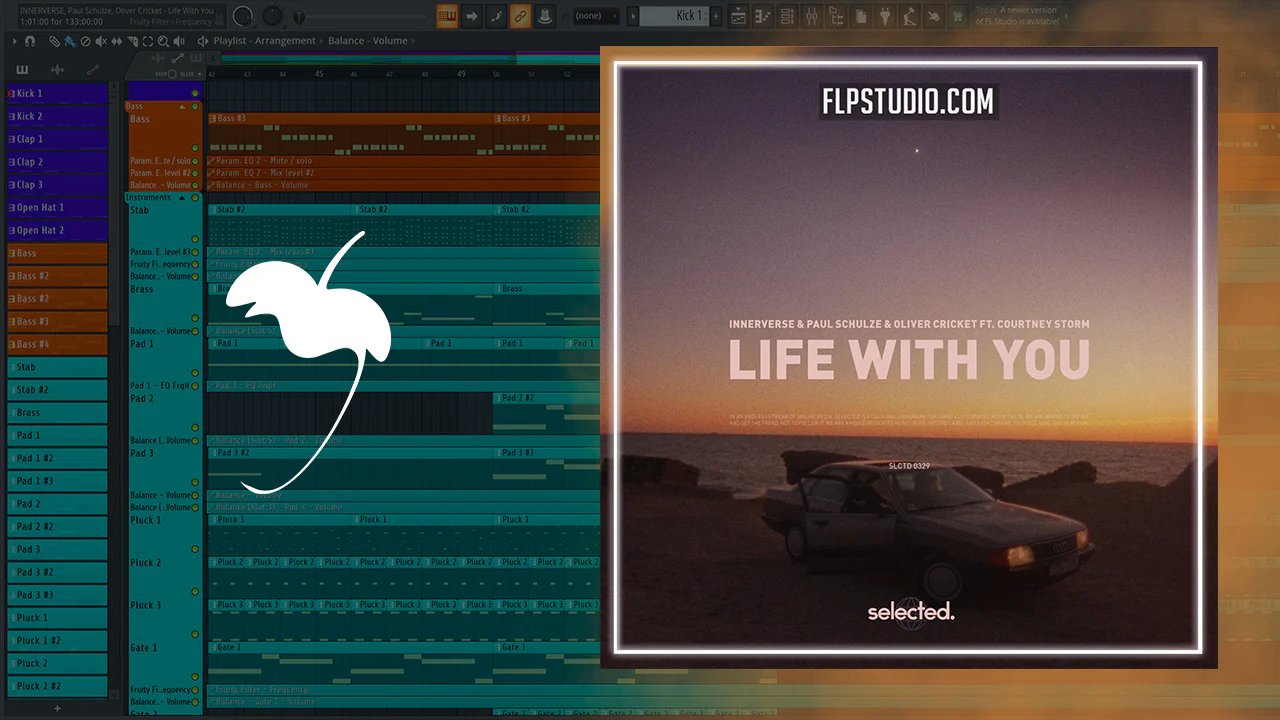Screen dimensions: 1280x720
Task: Select the playlist Slip tool
Action: pos(117,41)
